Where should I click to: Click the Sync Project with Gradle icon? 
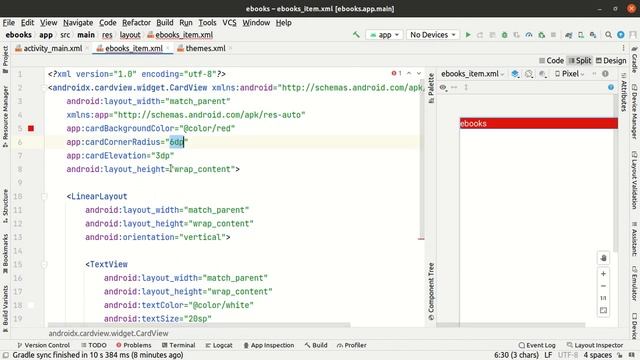pos(569,35)
